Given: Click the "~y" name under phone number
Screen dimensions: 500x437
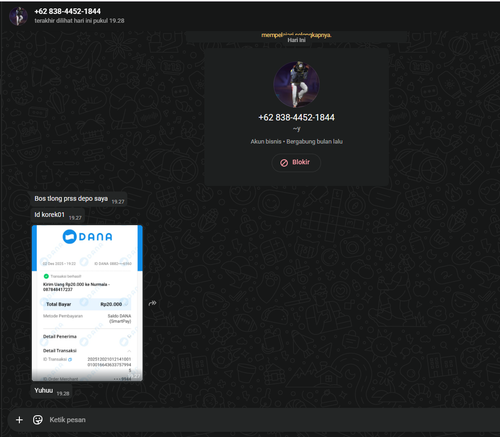Looking at the screenshot, I should [x=296, y=129].
